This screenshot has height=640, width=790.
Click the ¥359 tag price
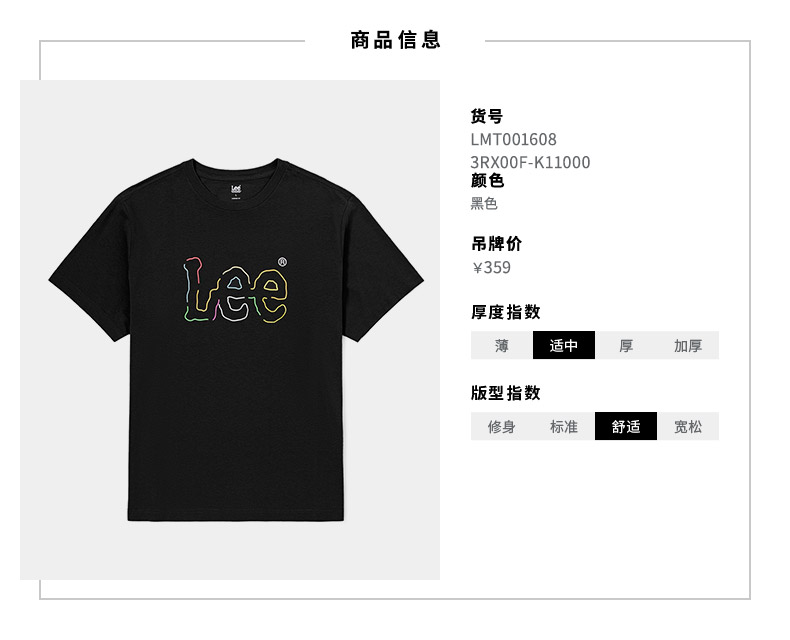tap(492, 267)
